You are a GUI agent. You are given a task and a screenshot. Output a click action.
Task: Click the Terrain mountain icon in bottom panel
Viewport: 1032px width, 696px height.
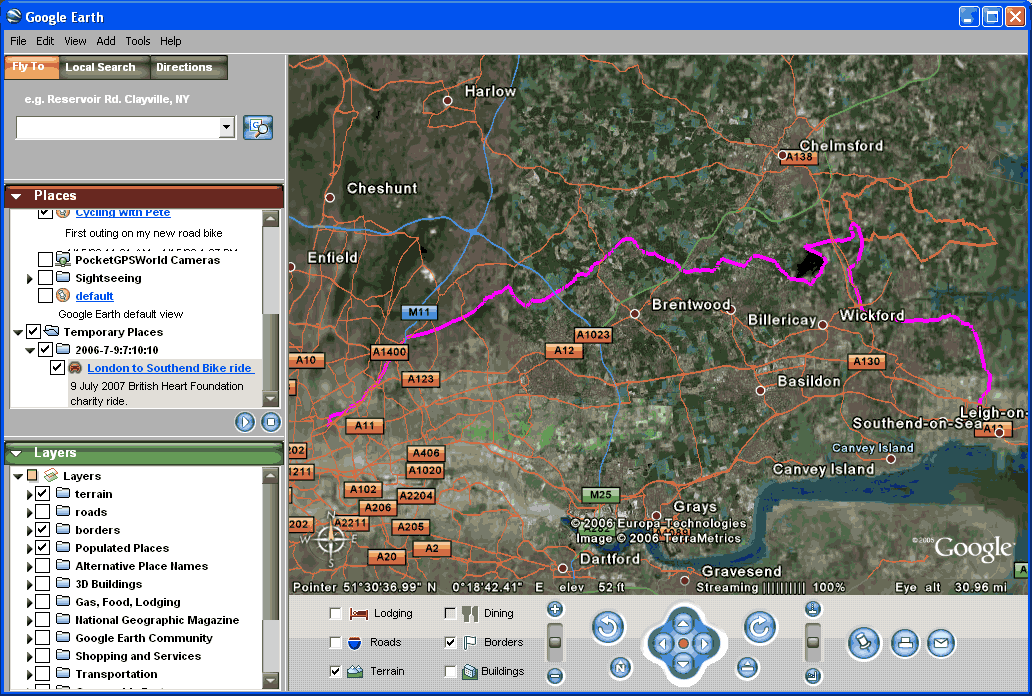click(355, 671)
